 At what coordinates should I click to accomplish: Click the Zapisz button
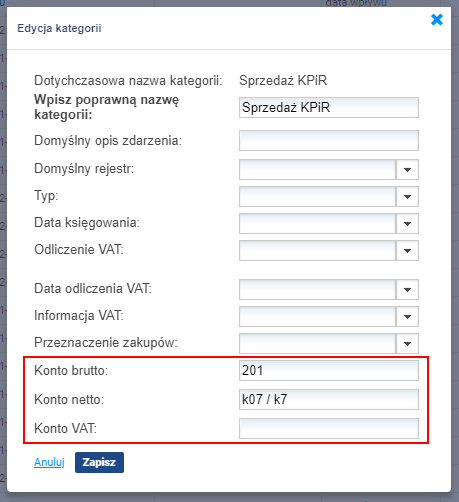pos(99,462)
